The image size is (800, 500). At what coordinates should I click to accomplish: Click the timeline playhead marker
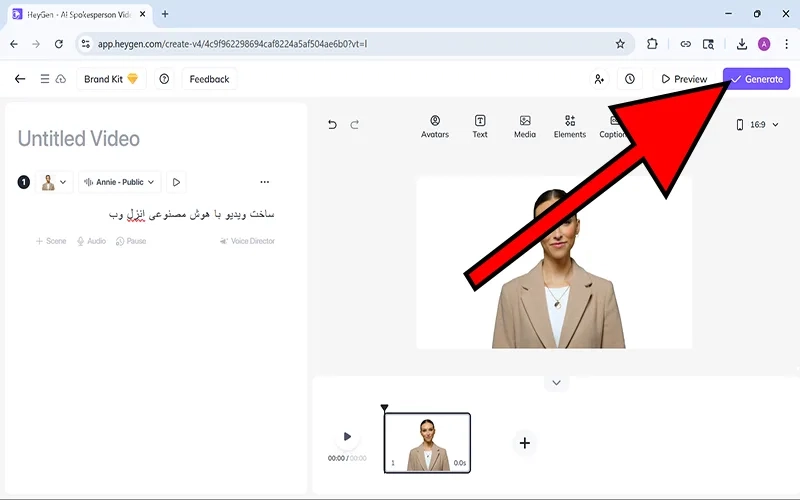pyautogui.click(x=384, y=408)
